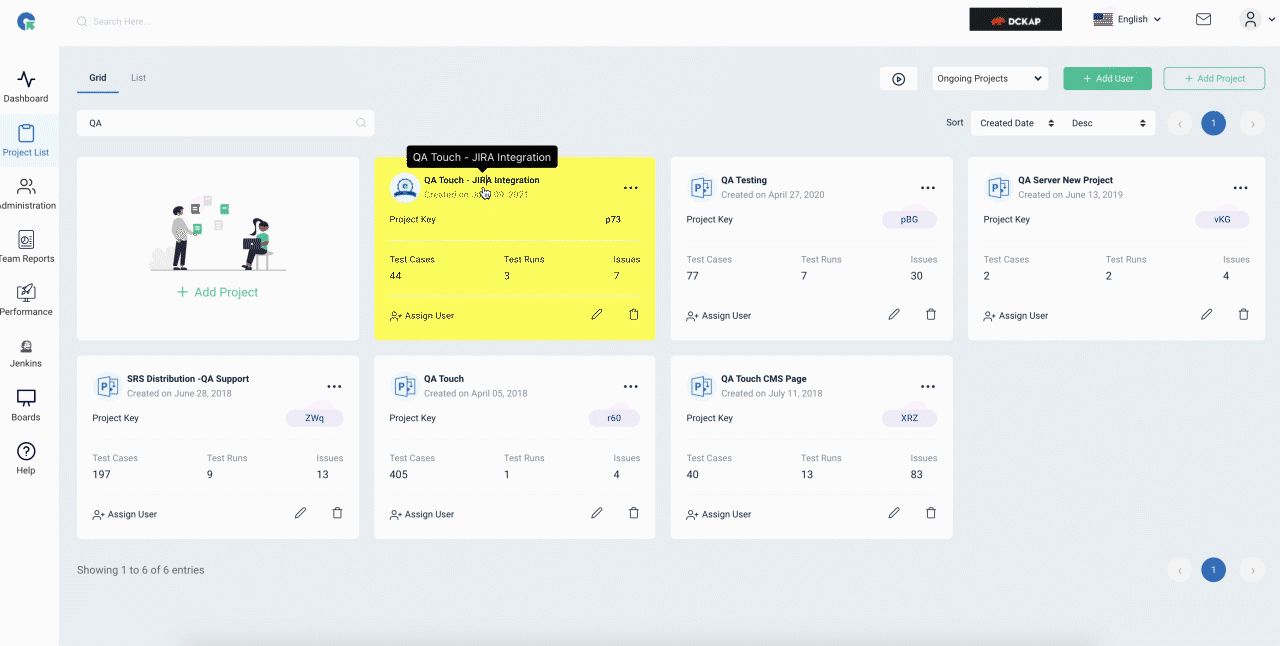This screenshot has height=646, width=1280.
Task: Open the Ongoing Projects dropdown
Action: coord(990,78)
